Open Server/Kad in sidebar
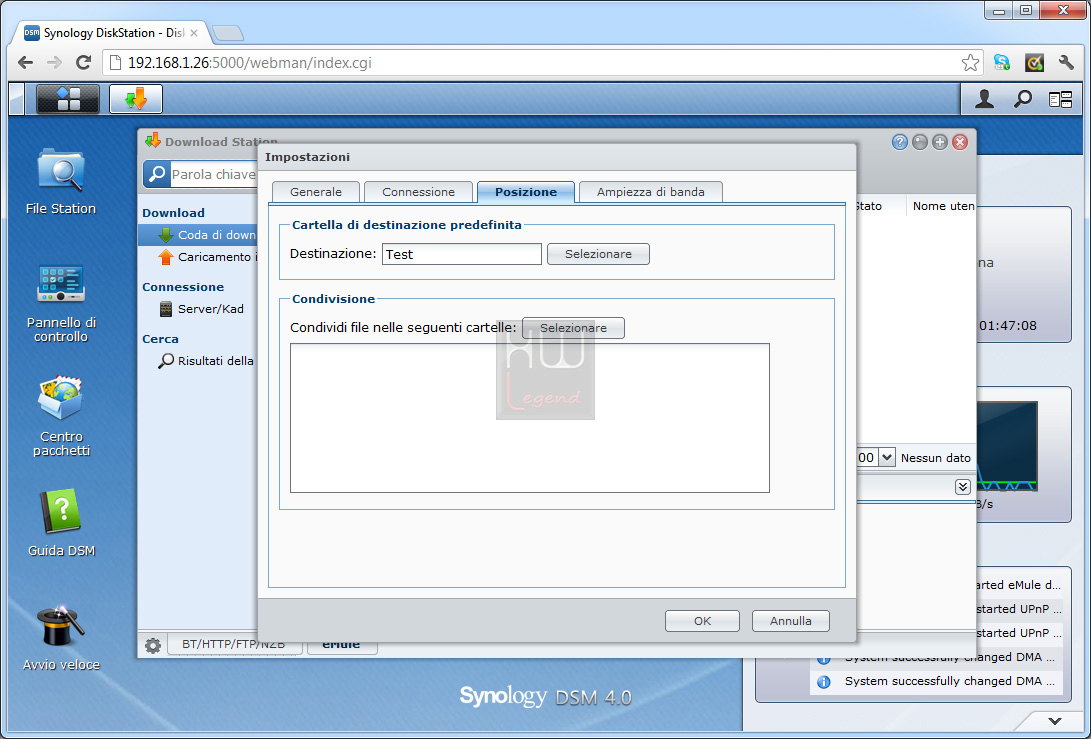 (202, 309)
